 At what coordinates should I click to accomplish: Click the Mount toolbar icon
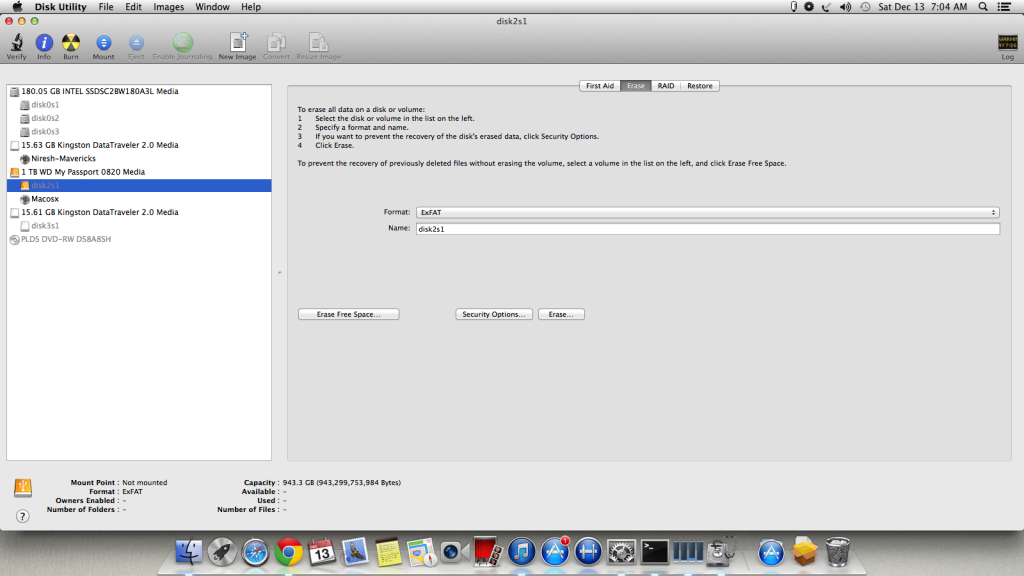[x=103, y=43]
